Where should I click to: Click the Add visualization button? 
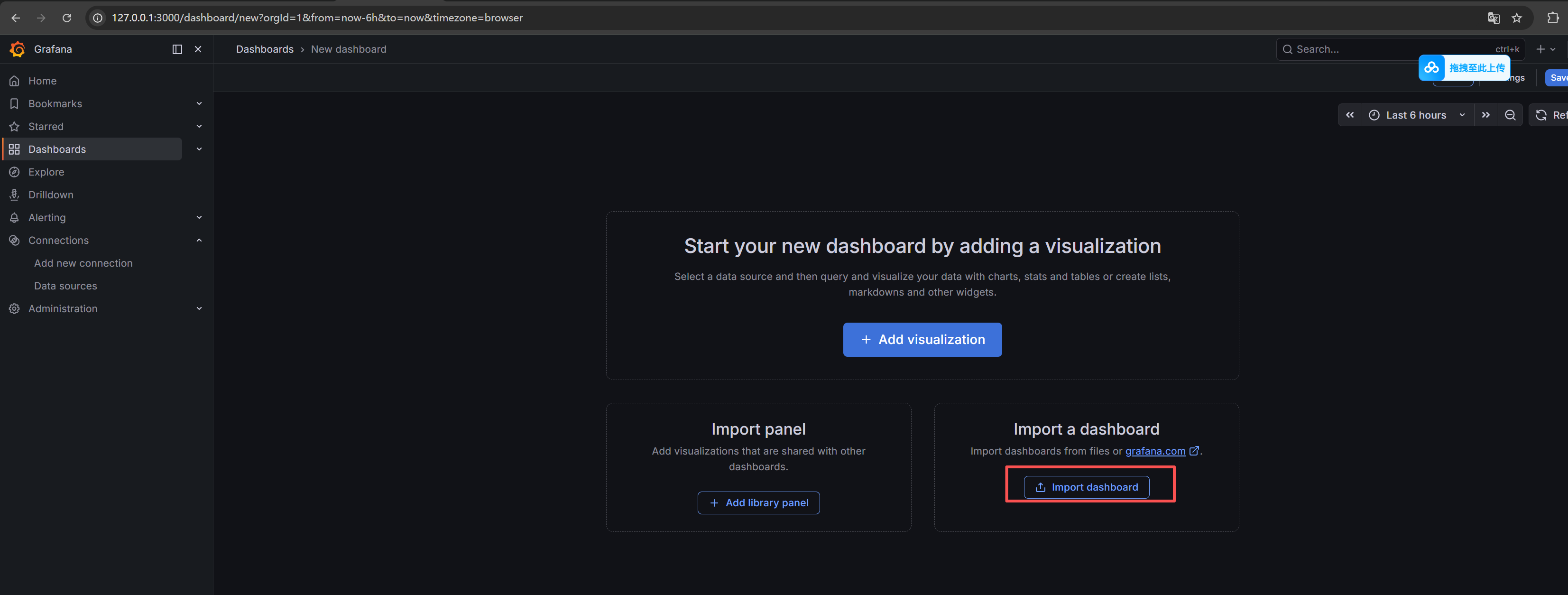922,339
